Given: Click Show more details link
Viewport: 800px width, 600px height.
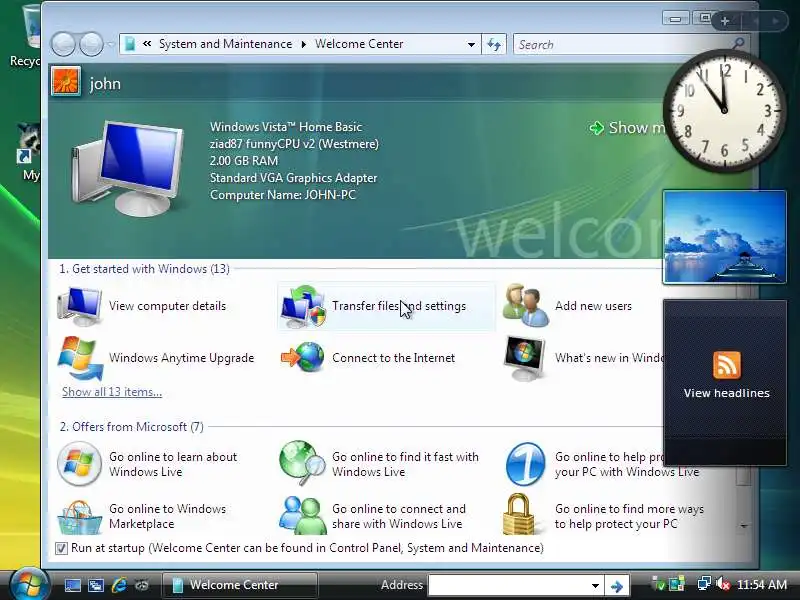Looking at the screenshot, I should coord(629,128).
